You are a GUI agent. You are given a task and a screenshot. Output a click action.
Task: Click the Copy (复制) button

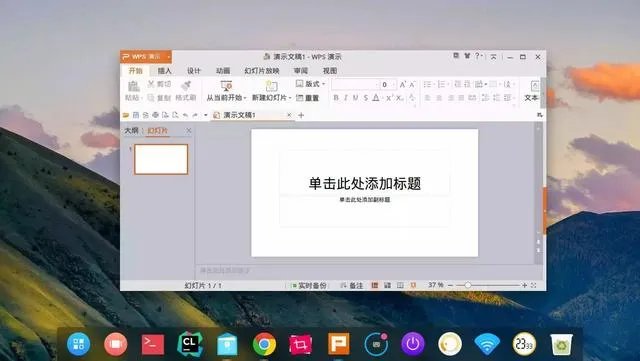(159, 98)
